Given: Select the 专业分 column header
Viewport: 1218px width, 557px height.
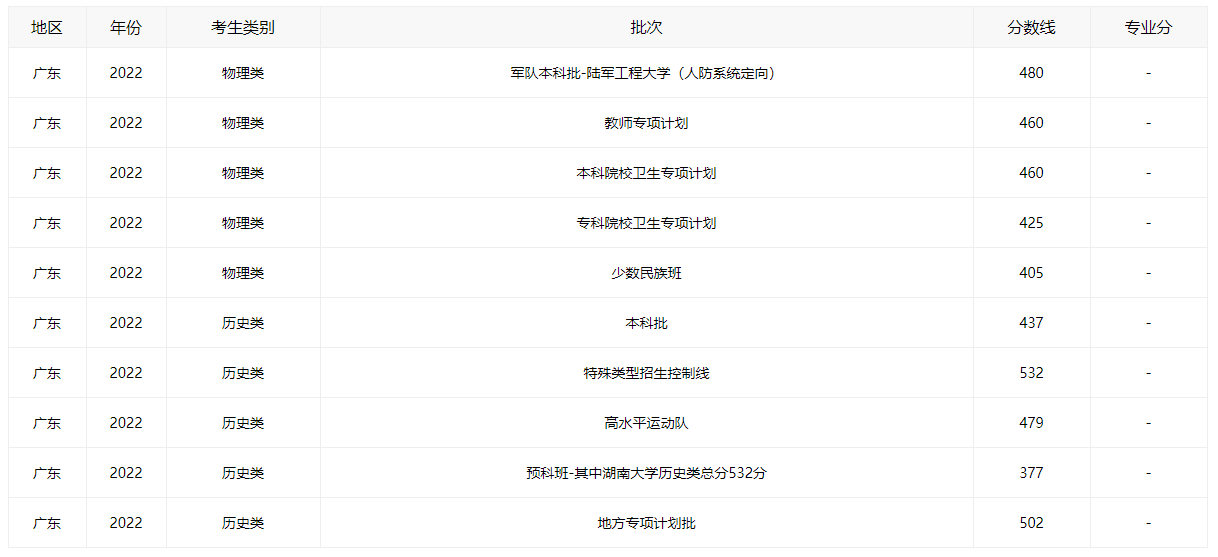Looking at the screenshot, I should click(x=1148, y=28).
